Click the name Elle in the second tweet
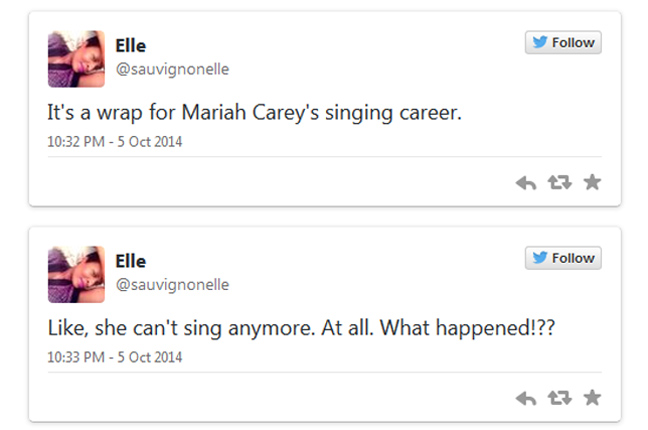This screenshot has height=430, width=648. (x=131, y=262)
